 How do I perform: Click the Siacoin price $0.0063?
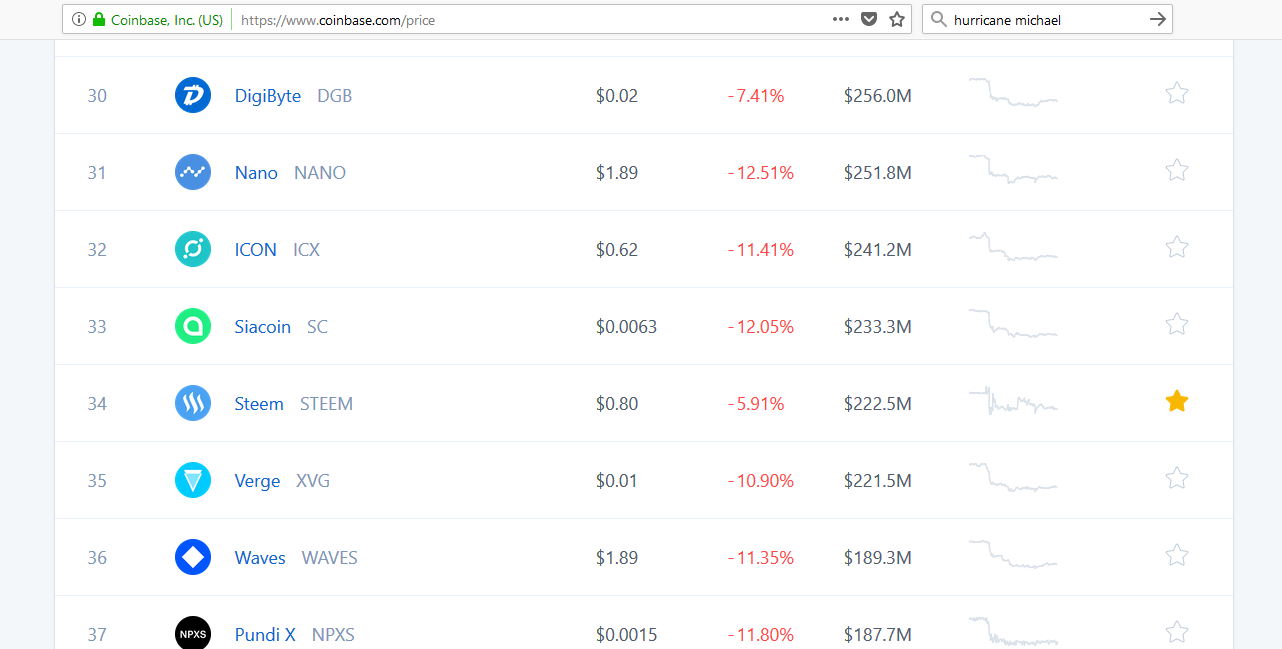[627, 327]
